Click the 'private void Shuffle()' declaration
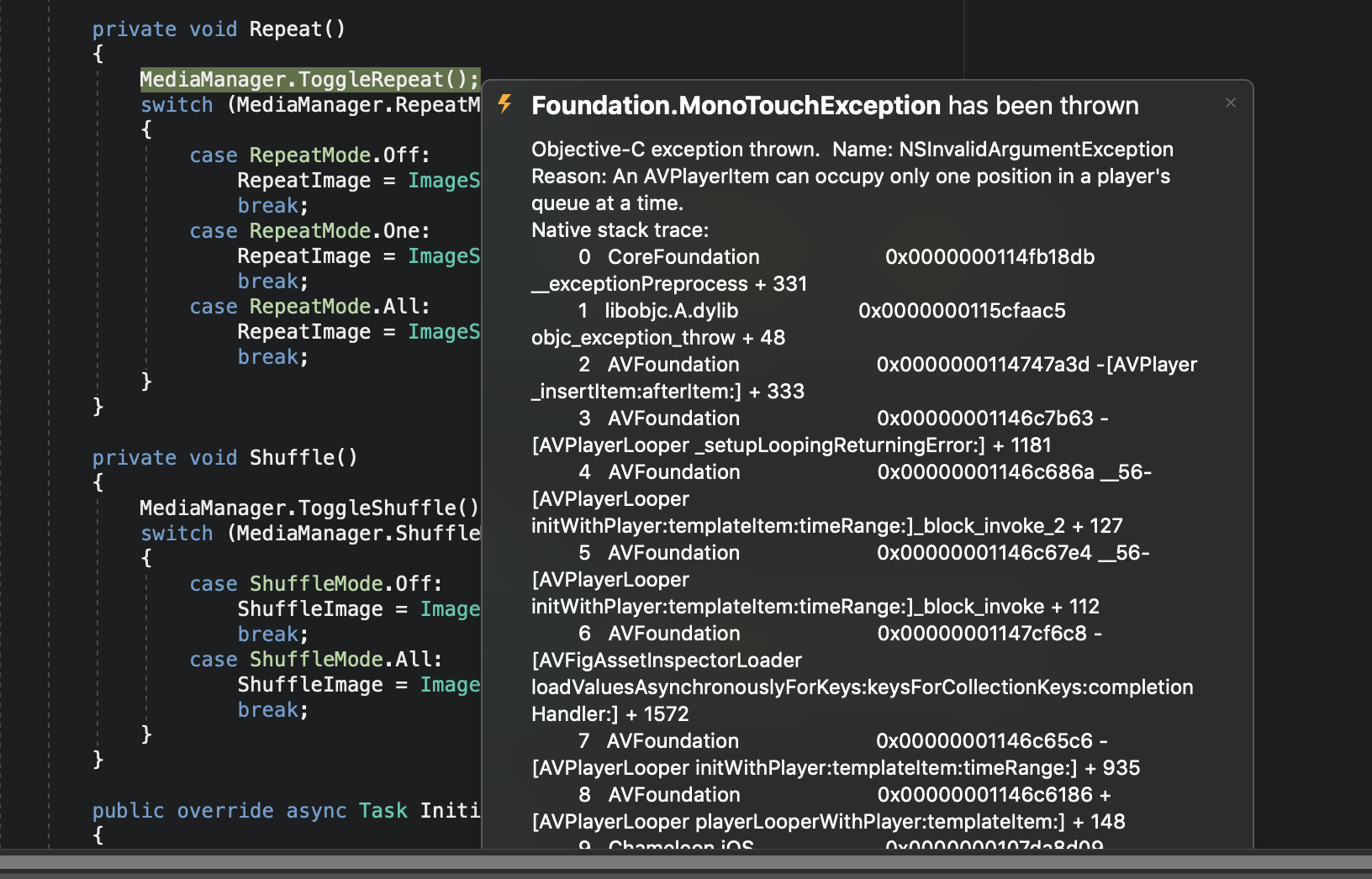Screen dimensions: 1372x879 [x=224, y=457]
